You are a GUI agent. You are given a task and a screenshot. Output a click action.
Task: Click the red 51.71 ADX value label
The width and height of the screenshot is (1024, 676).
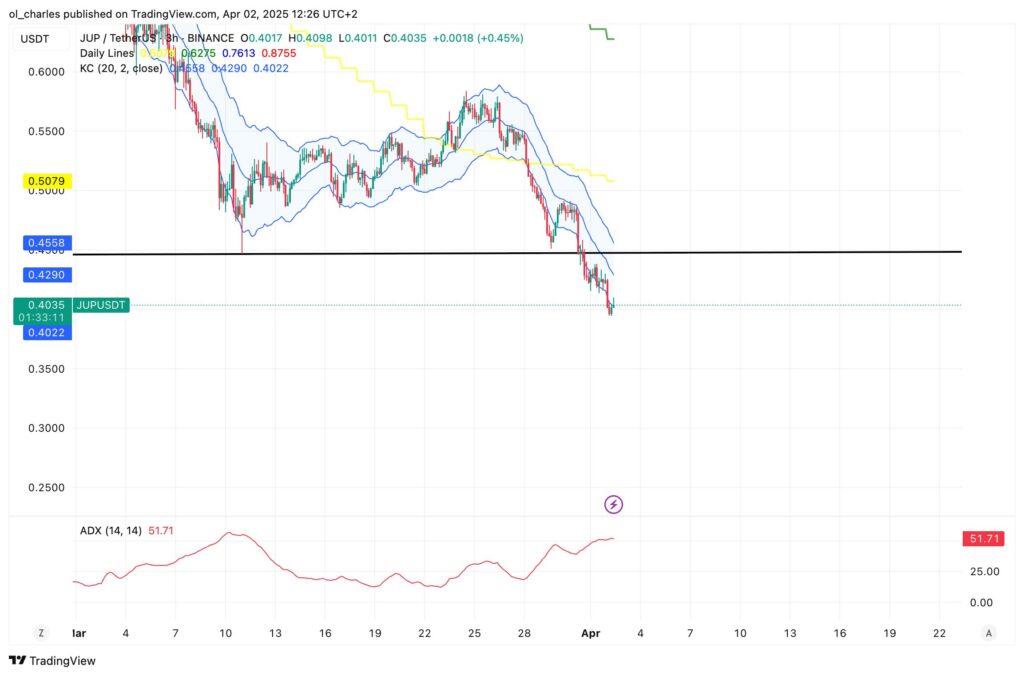tap(984, 538)
